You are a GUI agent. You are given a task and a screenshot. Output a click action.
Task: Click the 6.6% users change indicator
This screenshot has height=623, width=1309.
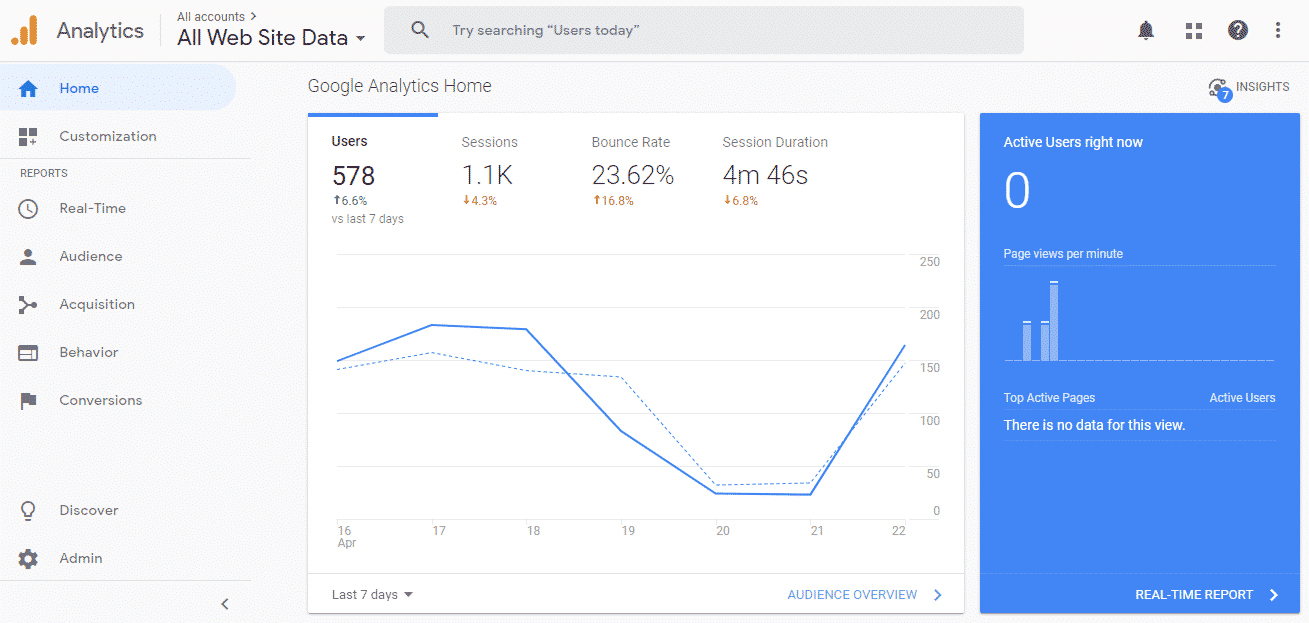(x=350, y=200)
